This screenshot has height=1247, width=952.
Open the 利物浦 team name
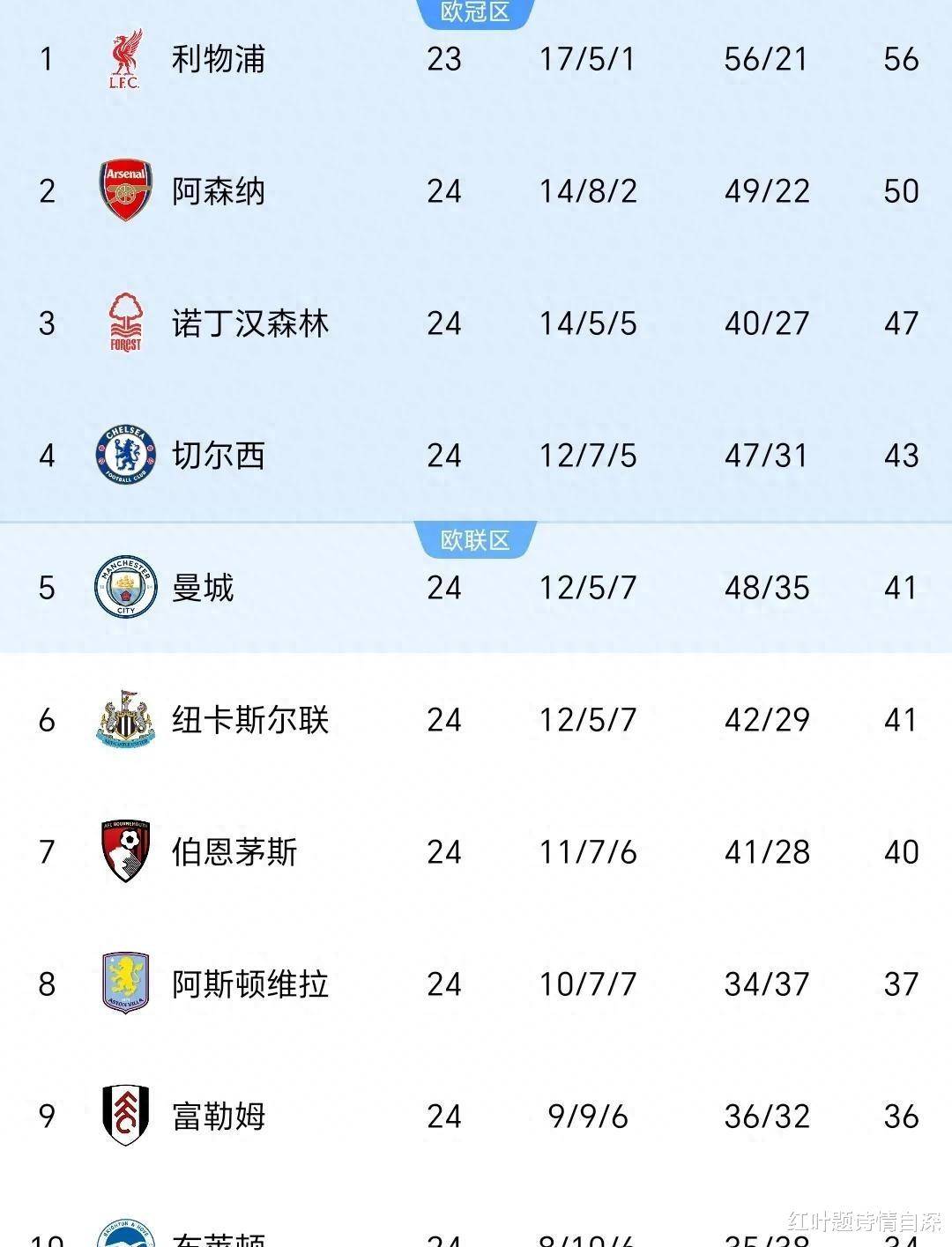point(218,59)
